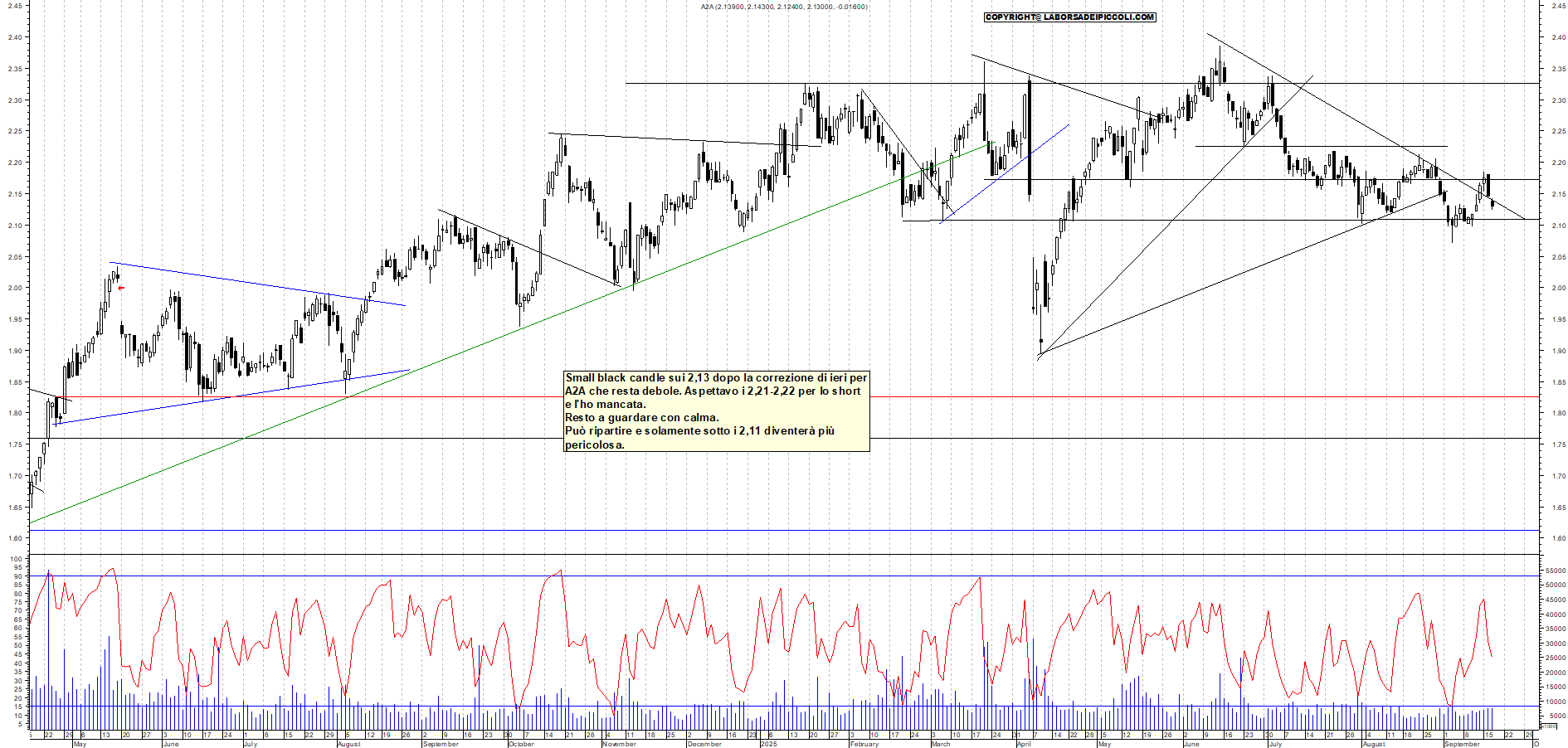This screenshot has height=748, width=1568.
Task: Click the 1.65 label on the left price axis
Action: pos(15,507)
